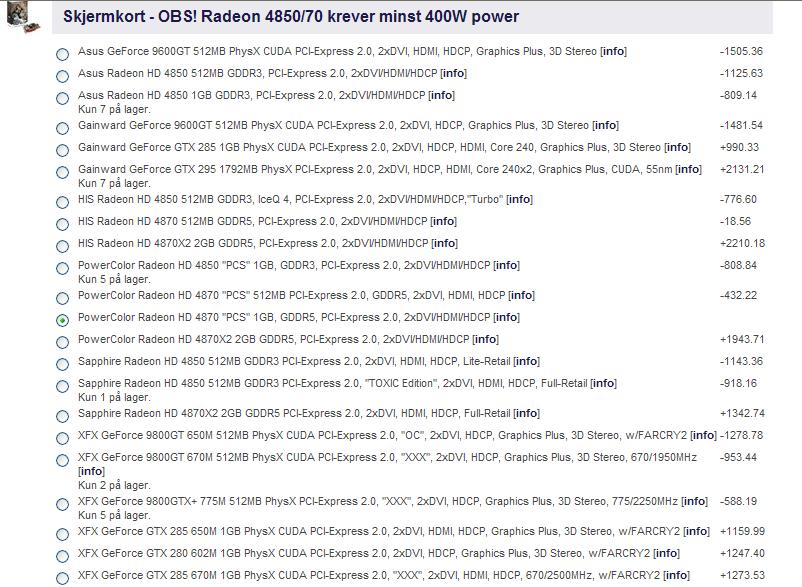802x587 pixels.
Task: Click price difference -432.22
Action: (738, 295)
